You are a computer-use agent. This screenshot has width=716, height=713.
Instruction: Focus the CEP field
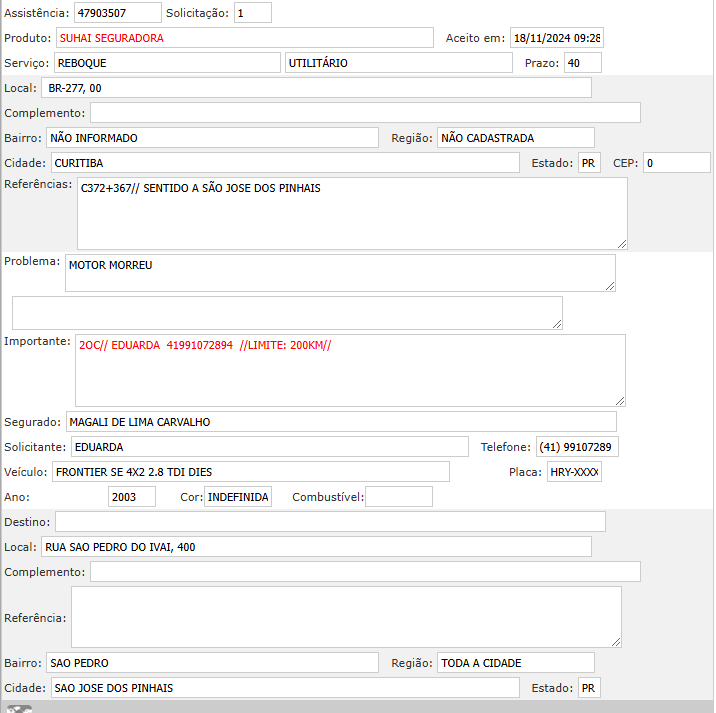coord(676,163)
